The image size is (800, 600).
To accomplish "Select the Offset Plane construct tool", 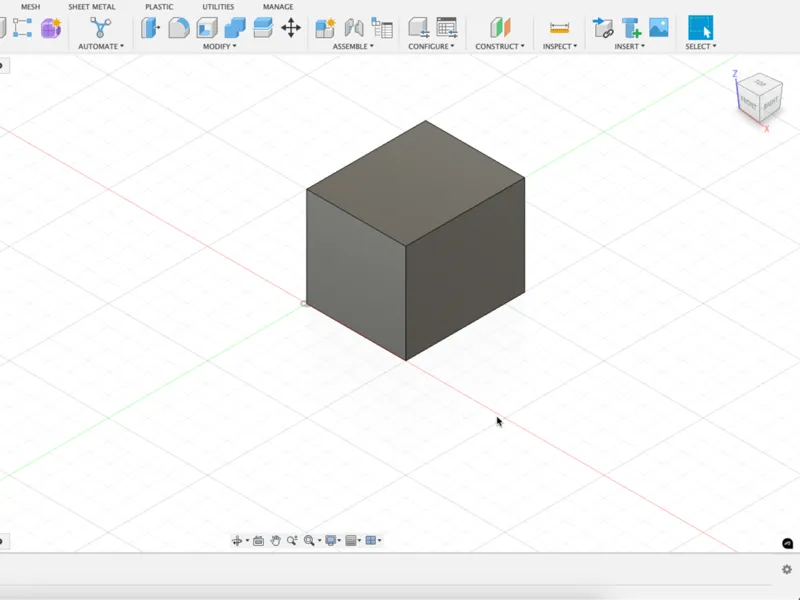I will (500, 28).
